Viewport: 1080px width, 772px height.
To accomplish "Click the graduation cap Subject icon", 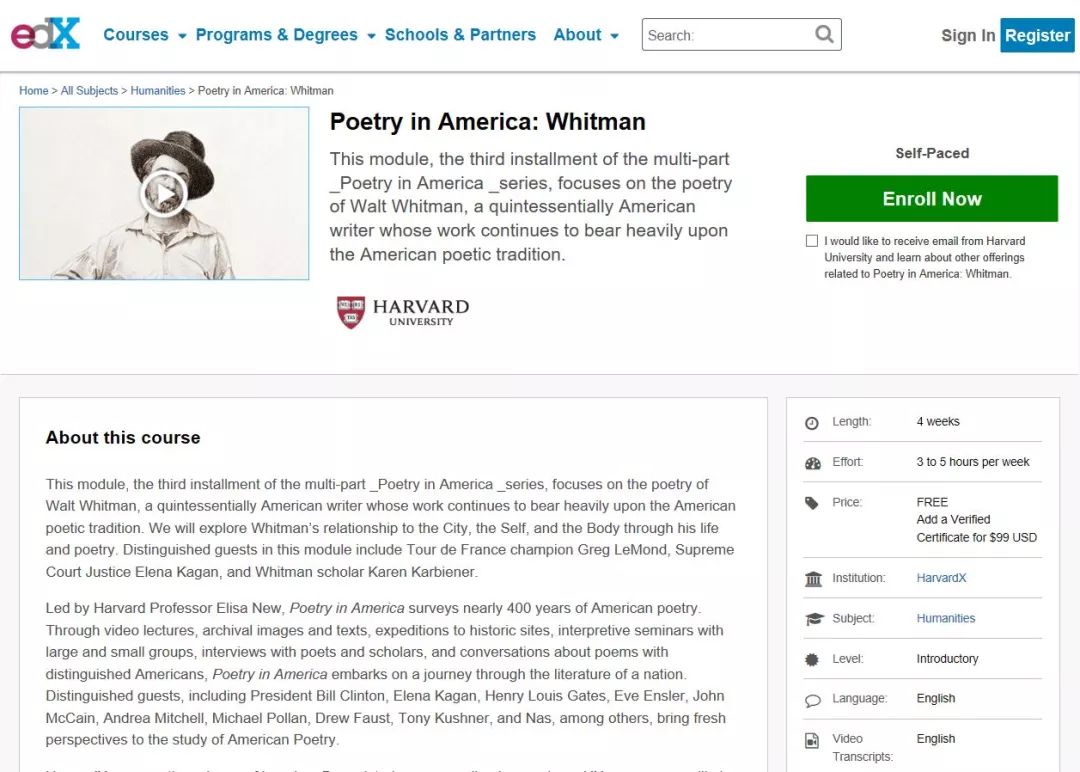I will [x=812, y=619].
